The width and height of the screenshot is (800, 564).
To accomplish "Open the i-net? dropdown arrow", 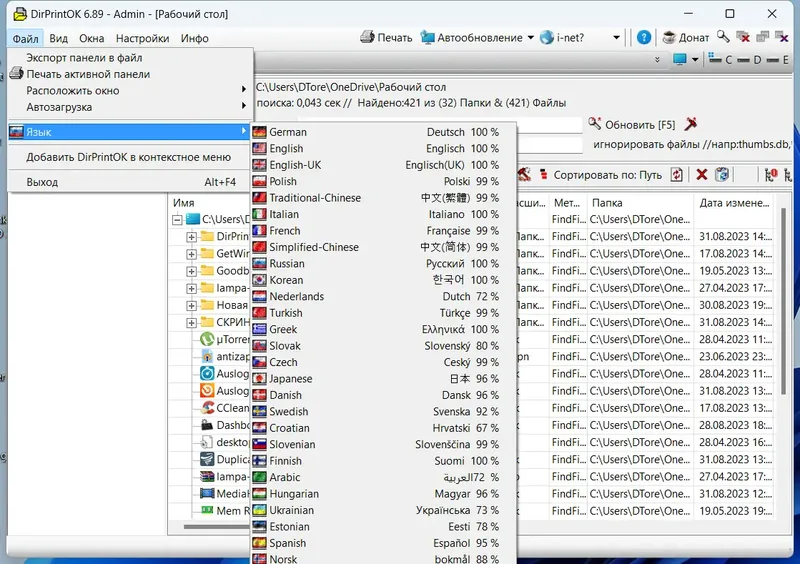I will click(x=616, y=38).
